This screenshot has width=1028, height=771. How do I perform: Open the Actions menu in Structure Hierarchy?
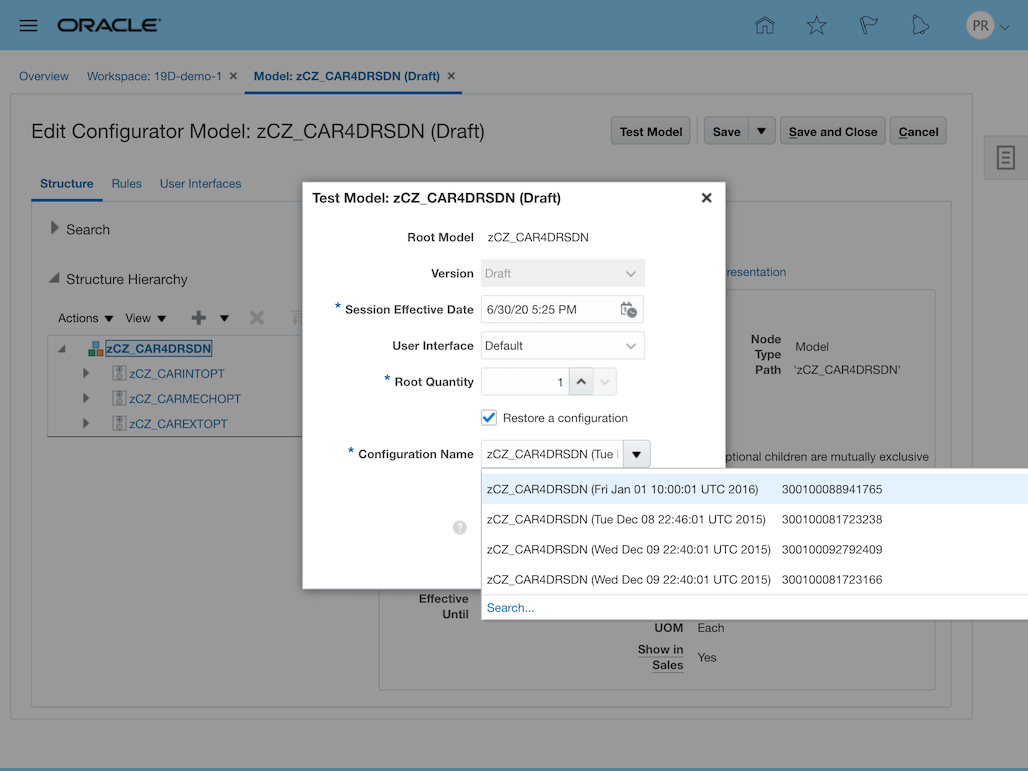77,318
